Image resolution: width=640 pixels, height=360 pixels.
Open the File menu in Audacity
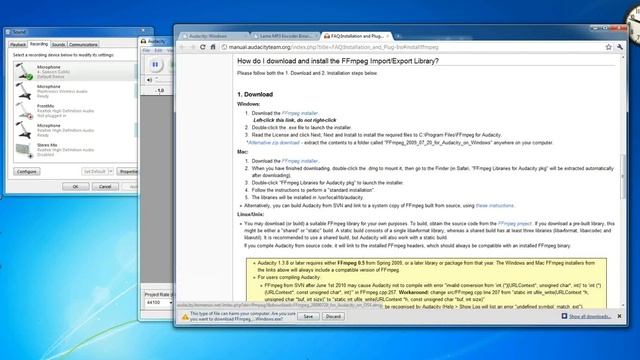(147, 51)
